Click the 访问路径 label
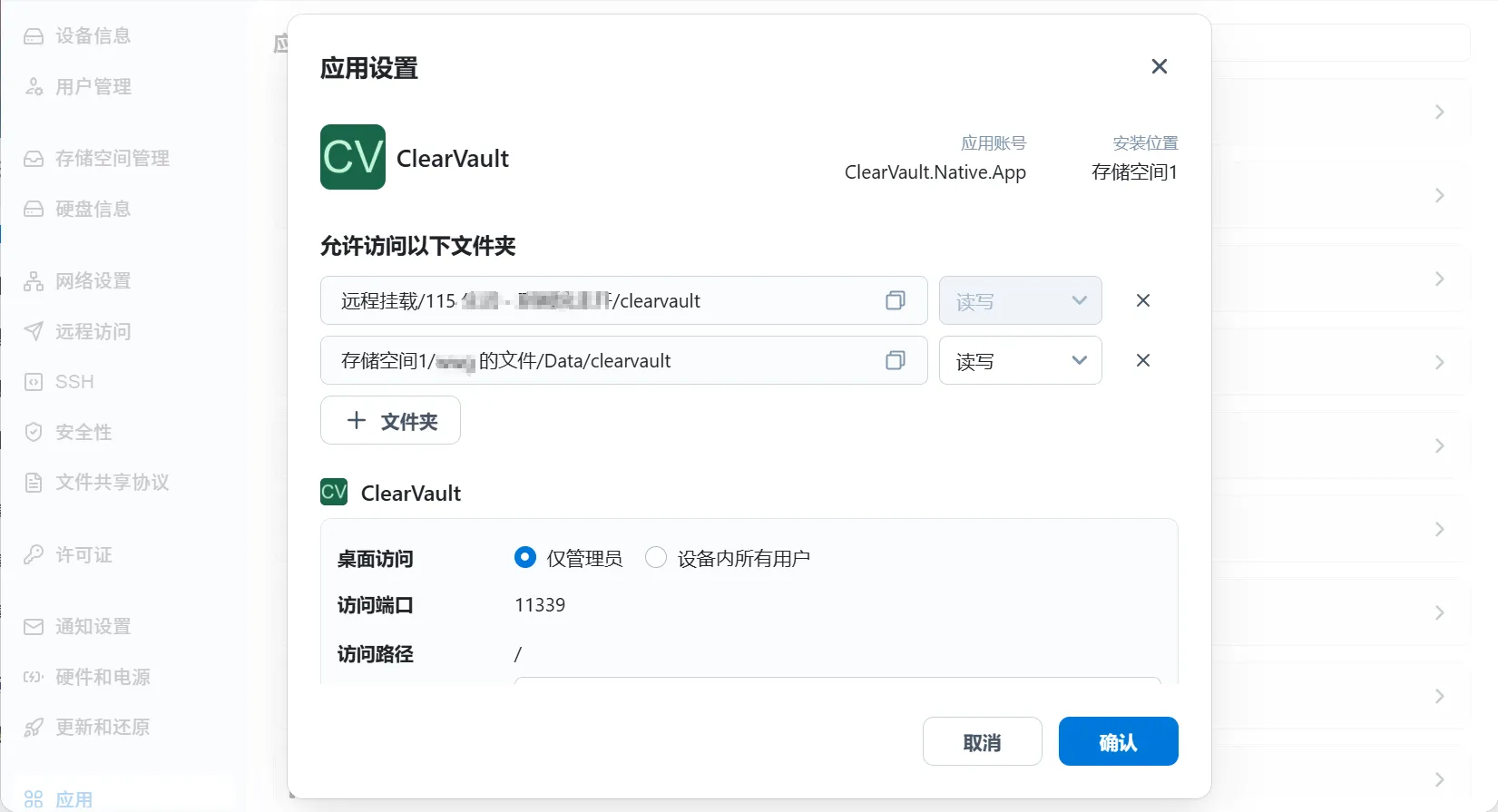 [x=376, y=654]
